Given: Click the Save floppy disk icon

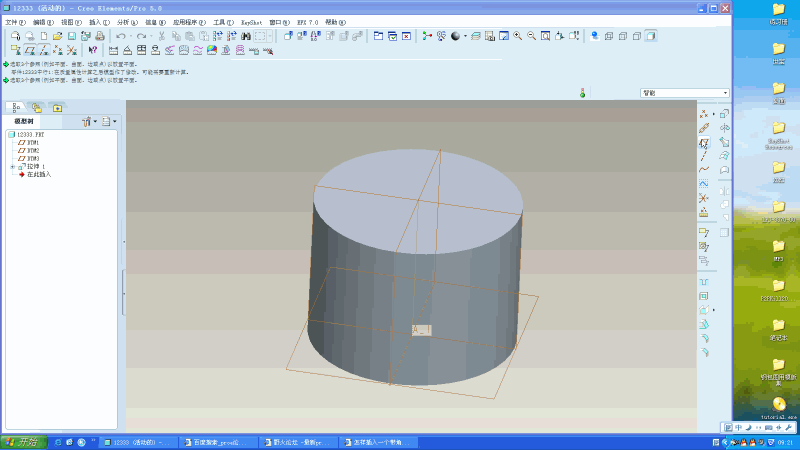Looking at the screenshot, I should (71, 36).
